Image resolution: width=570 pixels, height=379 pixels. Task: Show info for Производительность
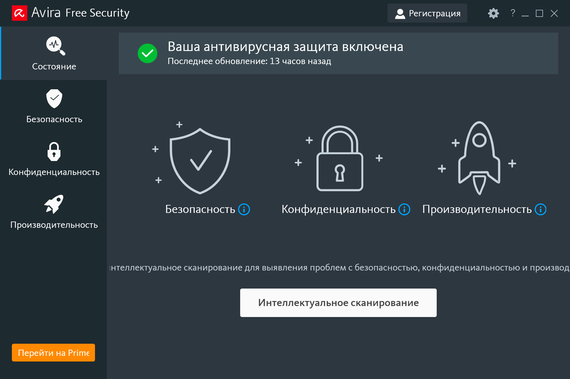(541, 210)
